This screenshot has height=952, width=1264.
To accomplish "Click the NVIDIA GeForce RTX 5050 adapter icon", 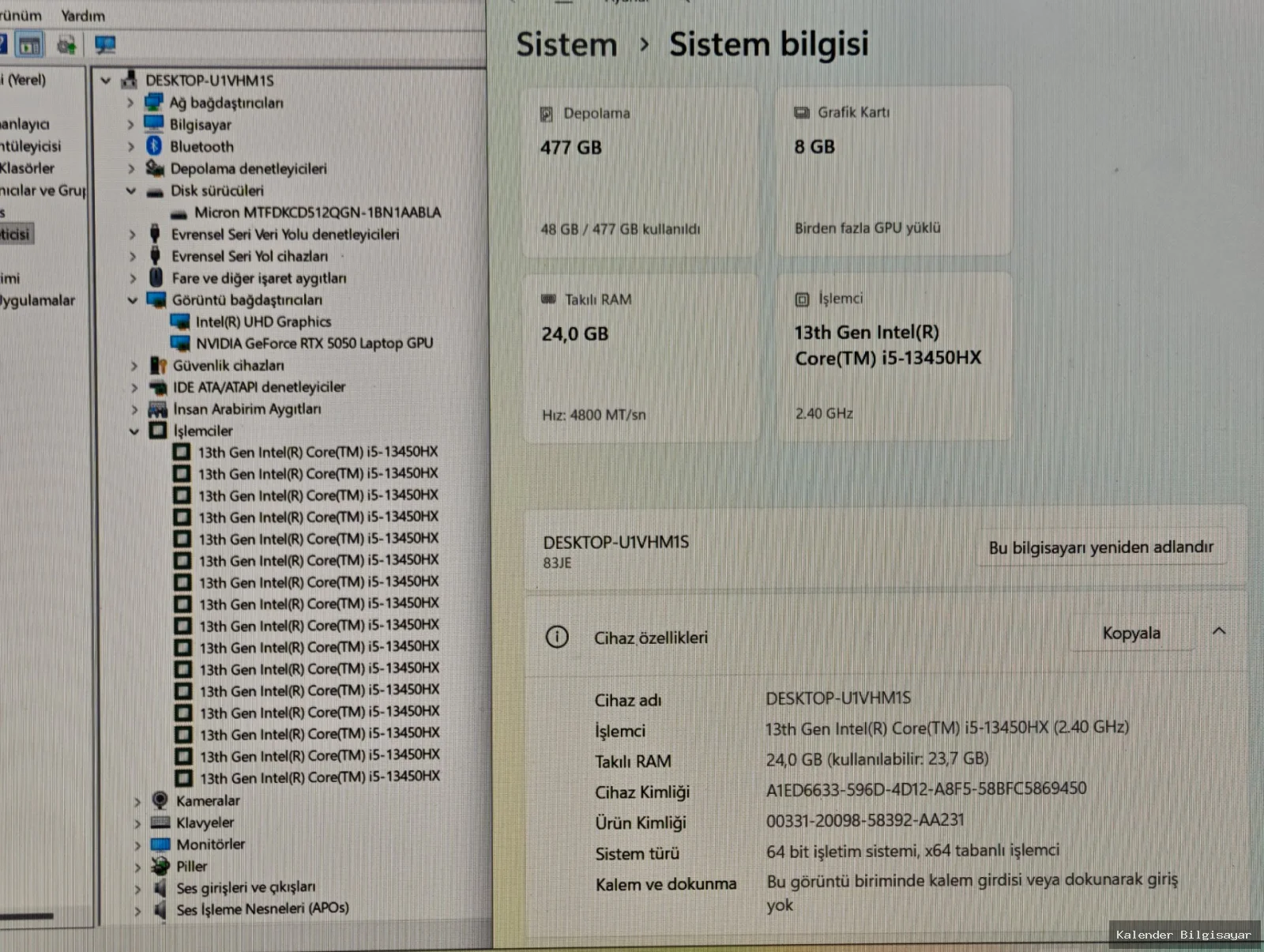I will (x=181, y=344).
